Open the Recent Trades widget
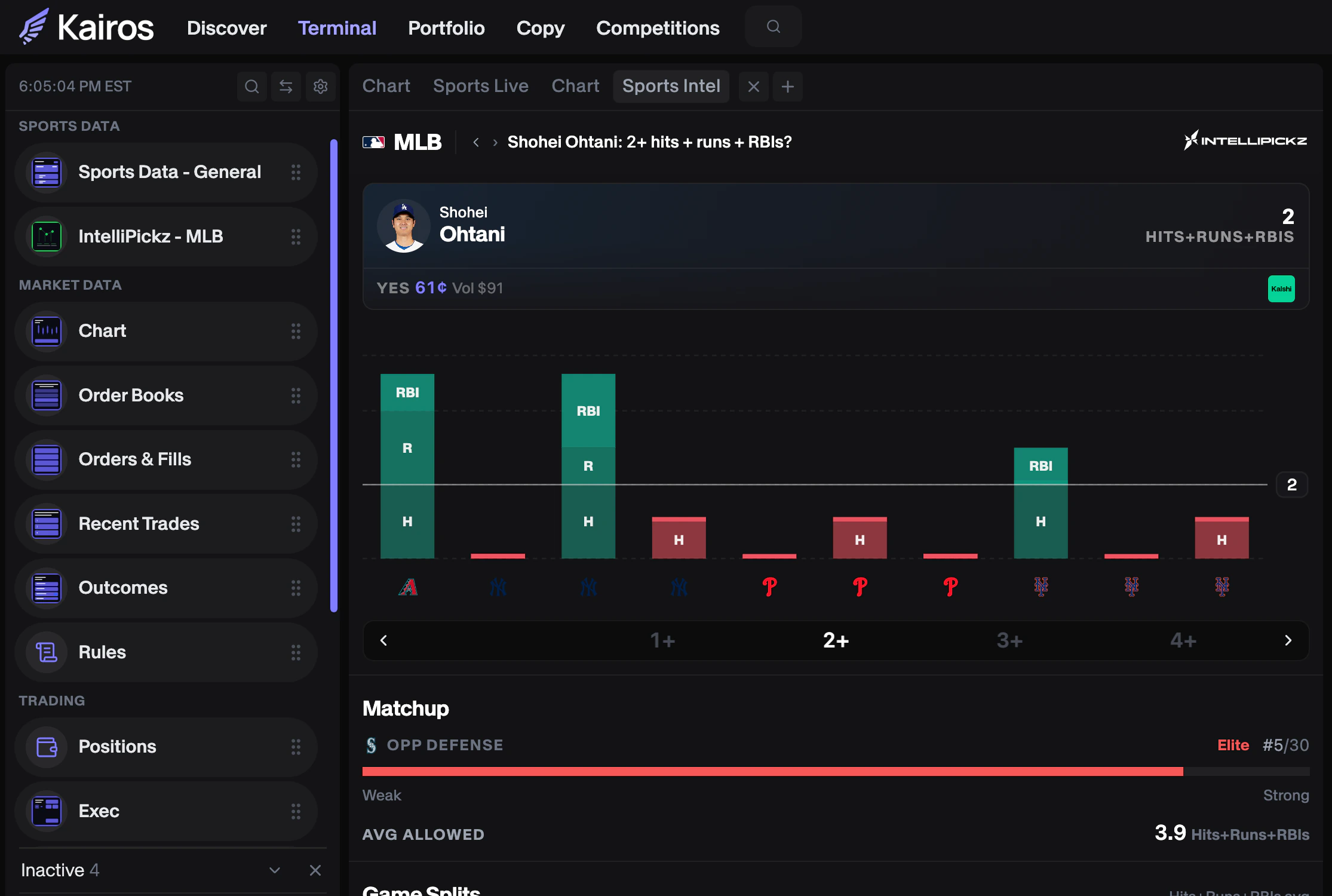This screenshot has width=1332, height=896. click(165, 524)
